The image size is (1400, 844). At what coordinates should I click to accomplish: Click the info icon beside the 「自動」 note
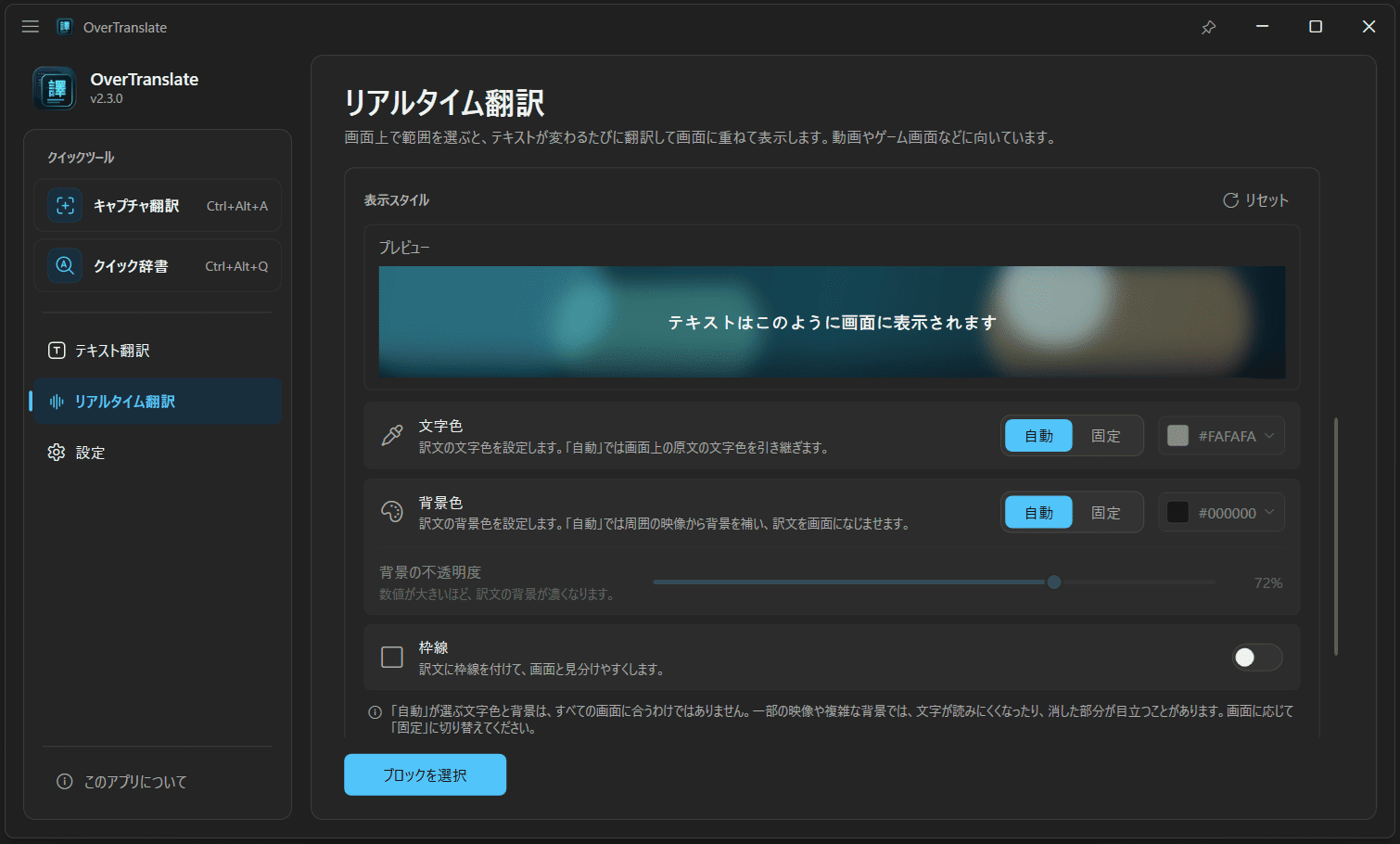(x=375, y=712)
